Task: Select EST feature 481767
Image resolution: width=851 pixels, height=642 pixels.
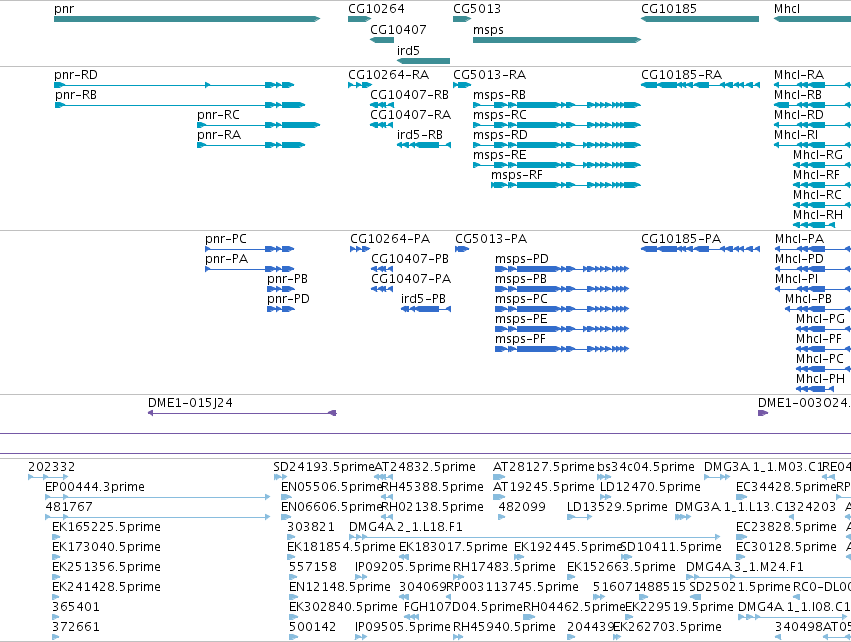Action: click(157, 517)
